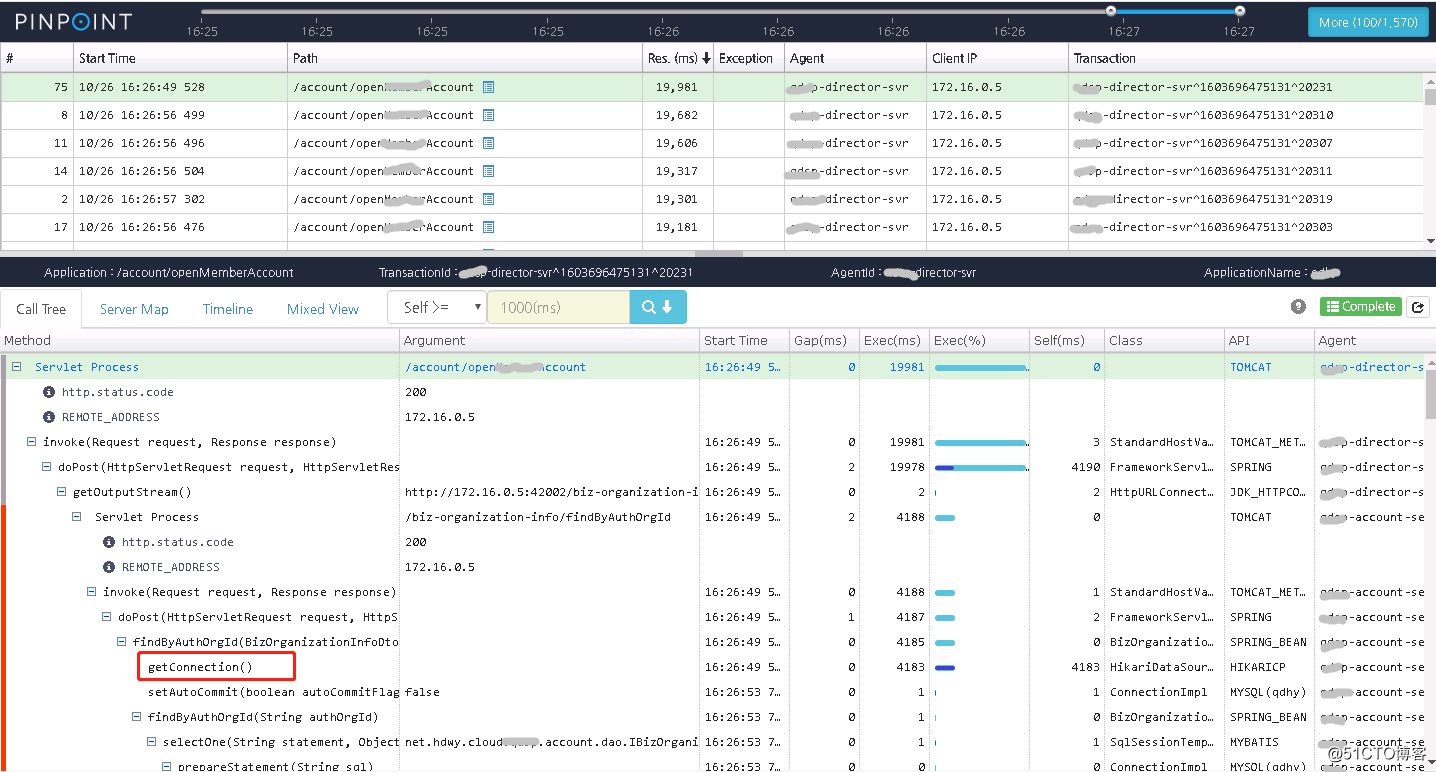Switch to Server Map tab
1436x772 pixels.
click(x=134, y=309)
